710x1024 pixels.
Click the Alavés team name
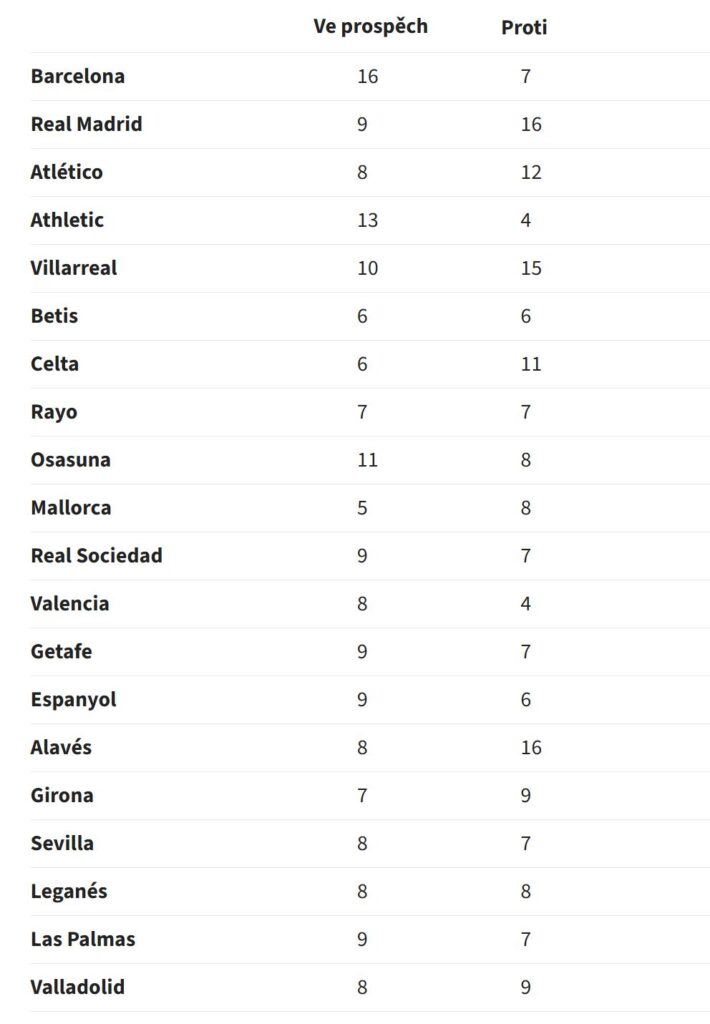coord(61,747)
